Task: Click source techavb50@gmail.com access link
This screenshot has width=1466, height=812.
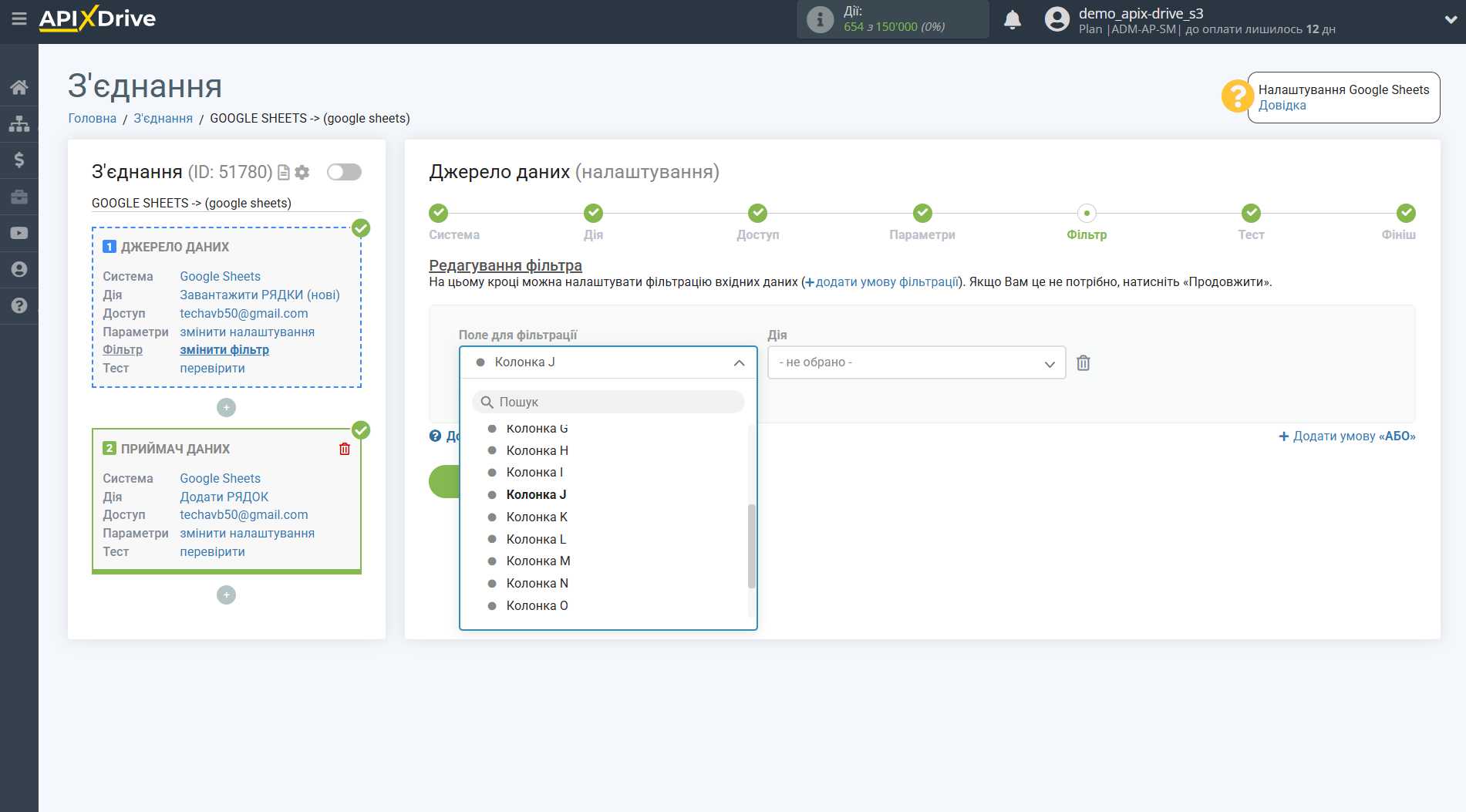Action: [x=244, y=313]
